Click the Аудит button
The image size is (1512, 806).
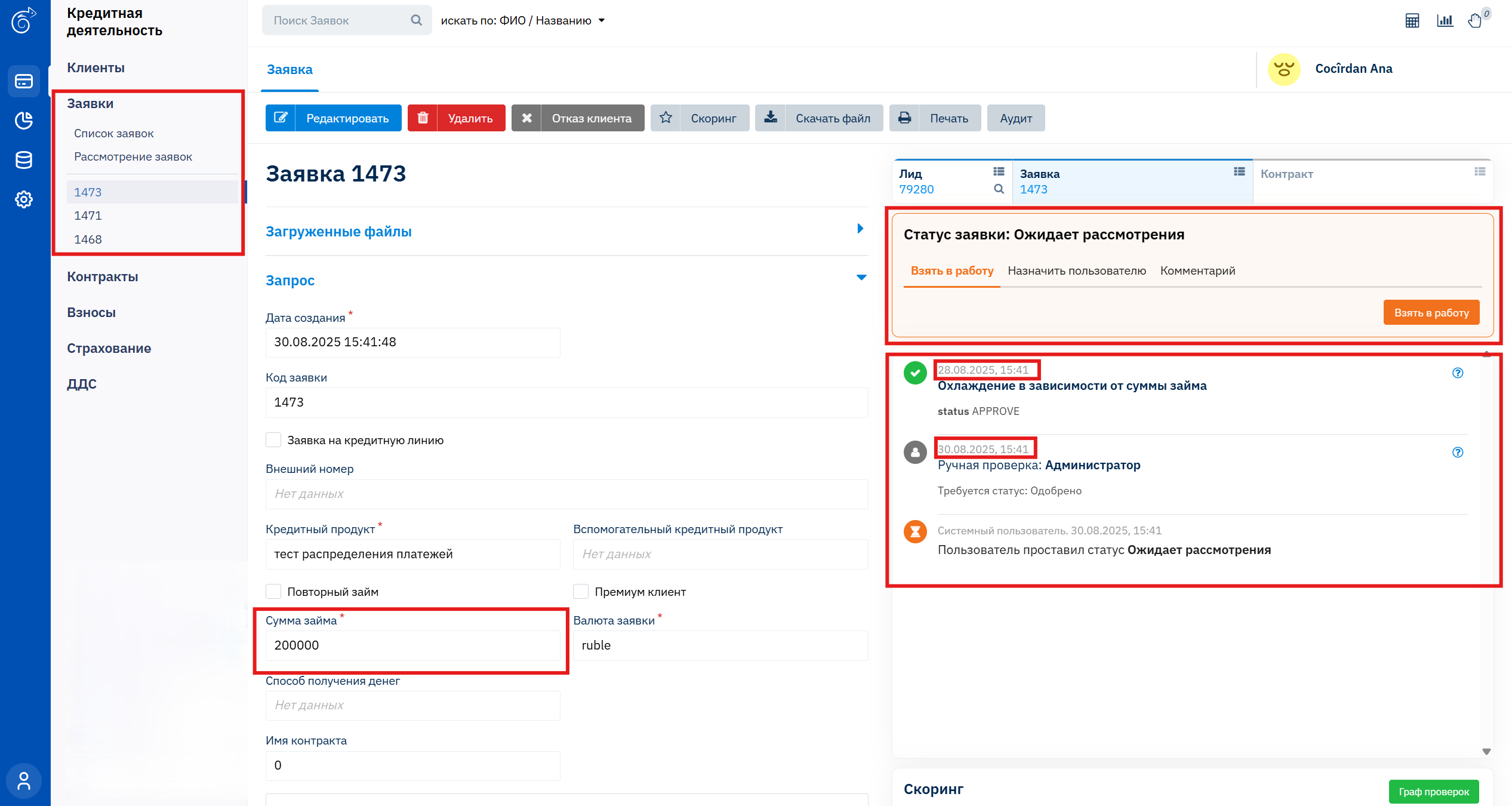pyautogui.click(x=1016, y=118)
